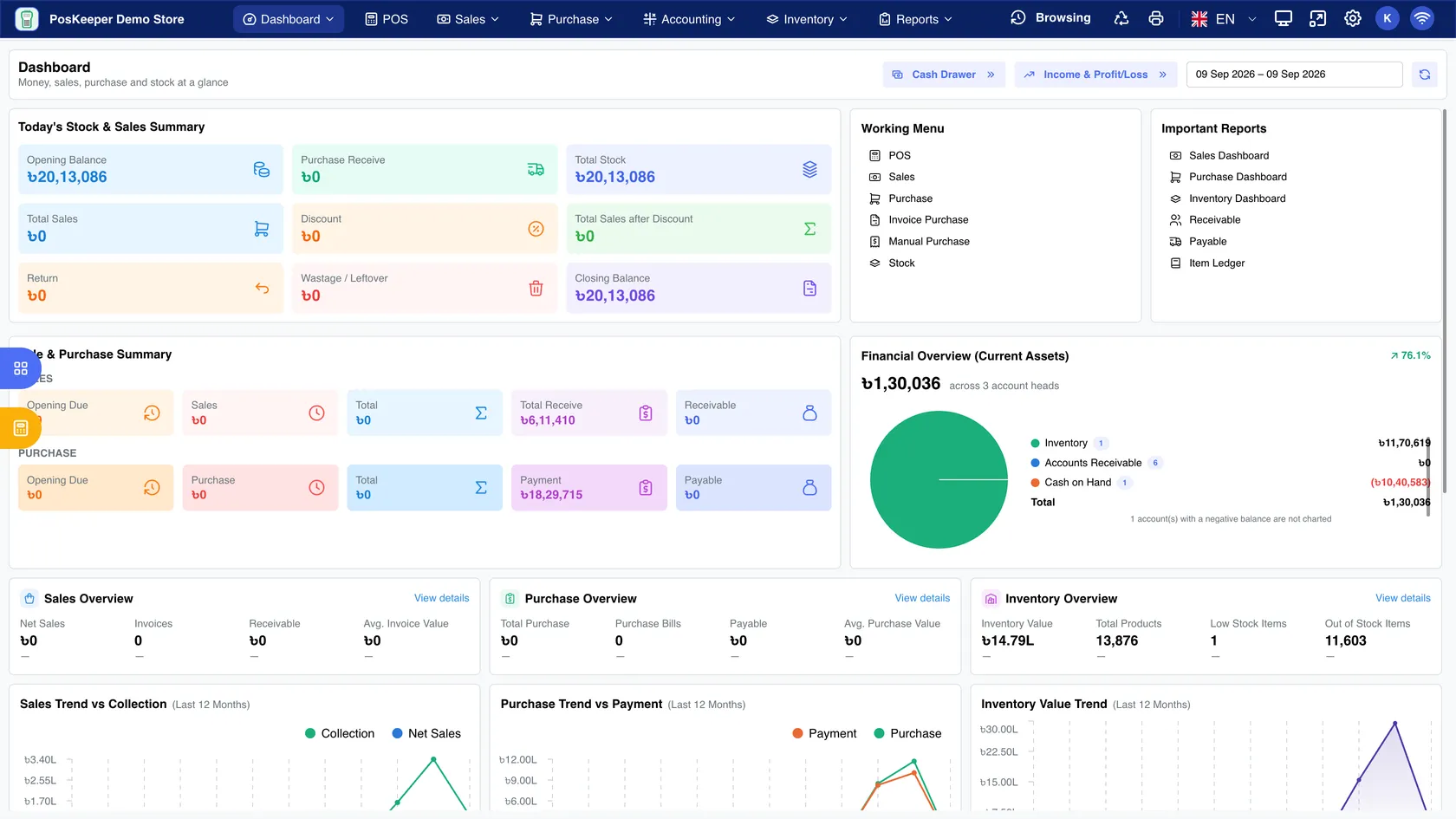The height and width of the screenshot is (819, 1456).
Task: Expand the Purchase dropdown in the navbar
Action: click(x=571, y=19)
